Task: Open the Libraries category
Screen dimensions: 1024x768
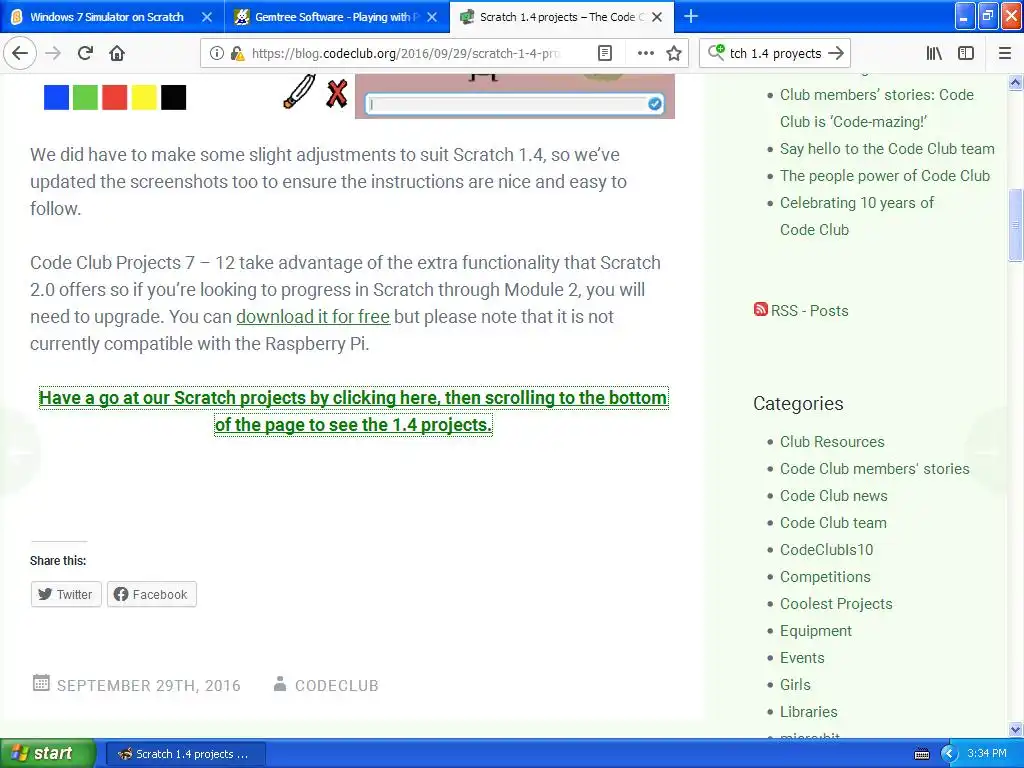Action: pyautogui.click(x=808, y=712)
